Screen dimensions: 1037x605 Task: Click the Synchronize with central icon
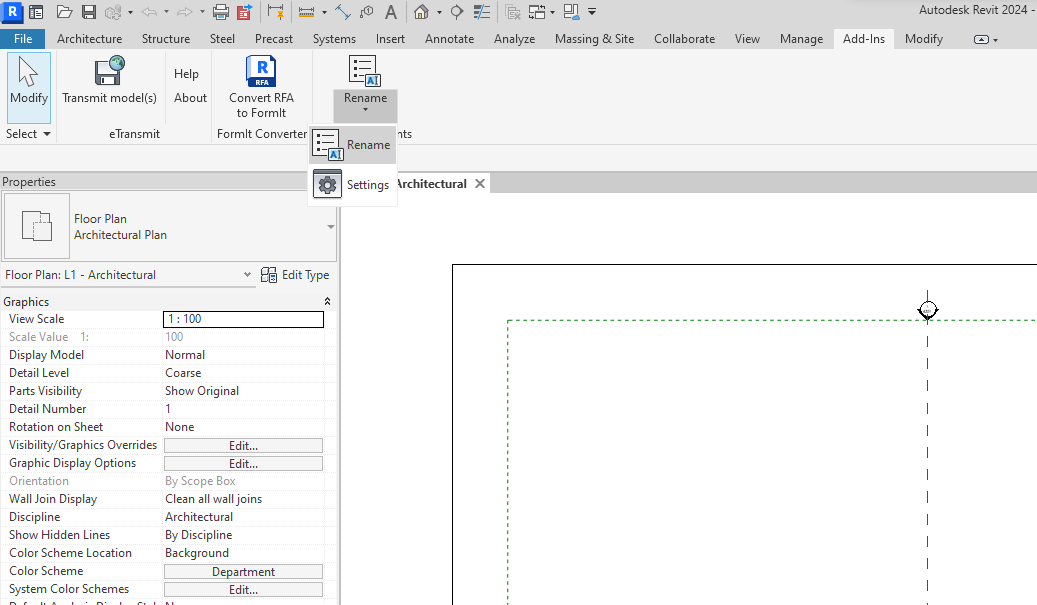tap(113, 12)
